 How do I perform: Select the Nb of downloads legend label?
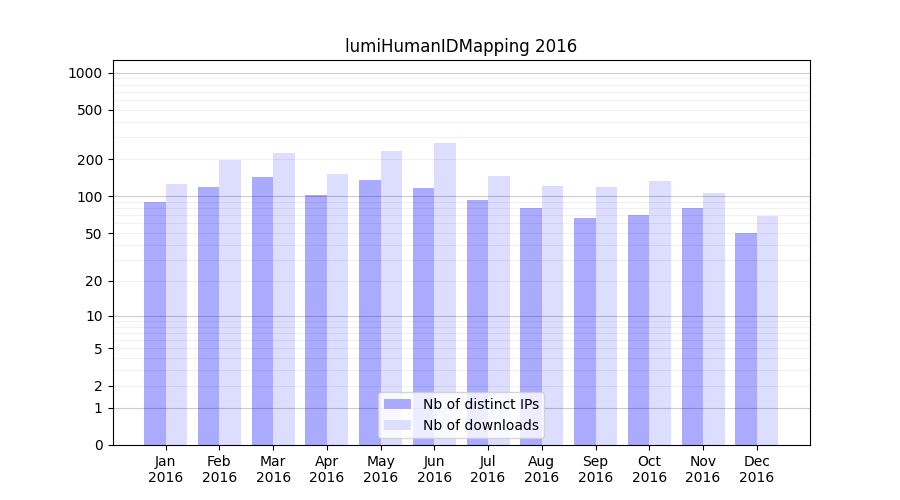click(480, 425)
